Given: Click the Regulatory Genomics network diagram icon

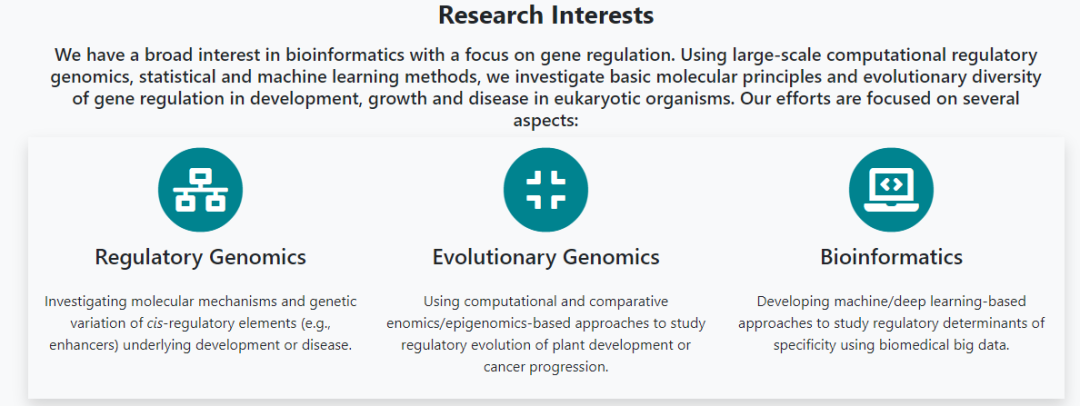Looking at the screenshot, I should [200, 189].
